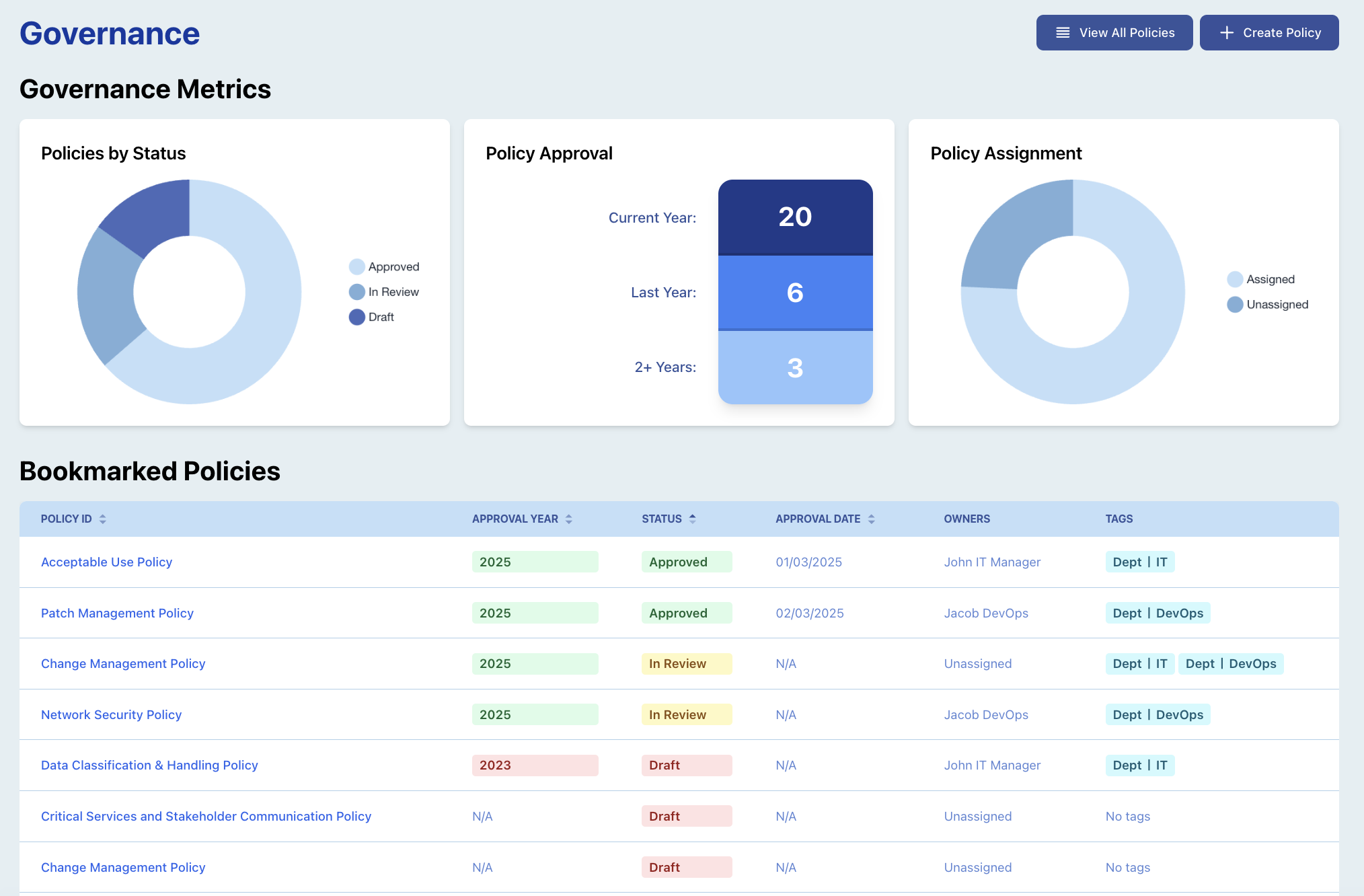Screen dimensions: 1364x896
Task: Toggle Assigned legend in Policy Assignment
Action: point(1261,279)
